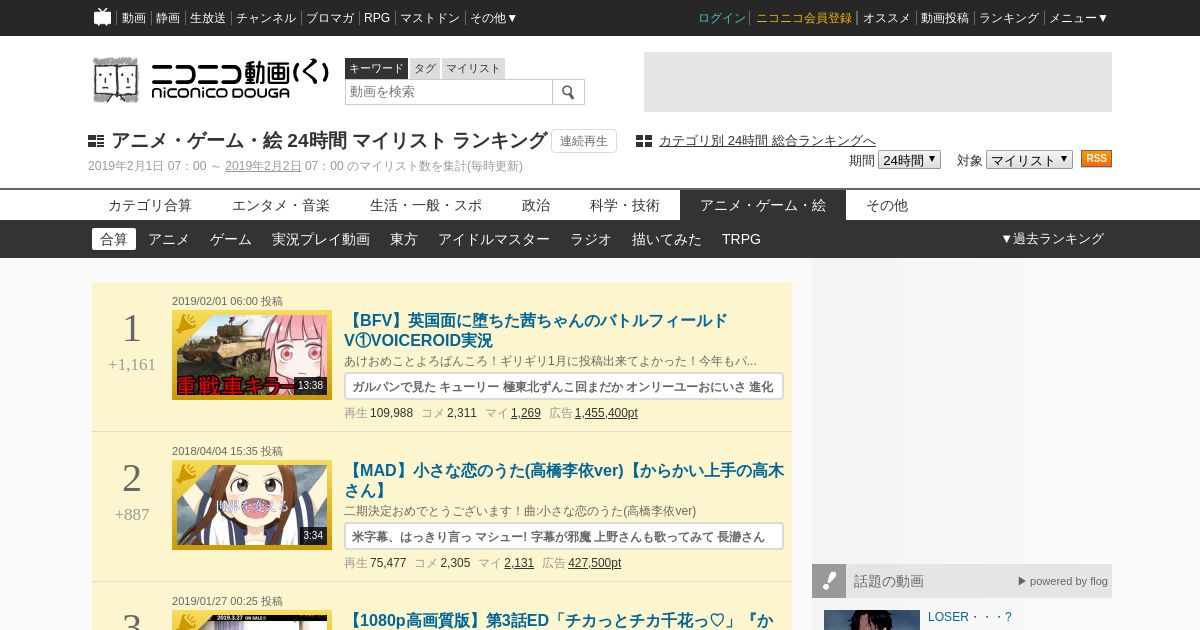The image size is (1200, 630).
Task: Click the 2019年2月2日 date link
Action: pos(263,166)
